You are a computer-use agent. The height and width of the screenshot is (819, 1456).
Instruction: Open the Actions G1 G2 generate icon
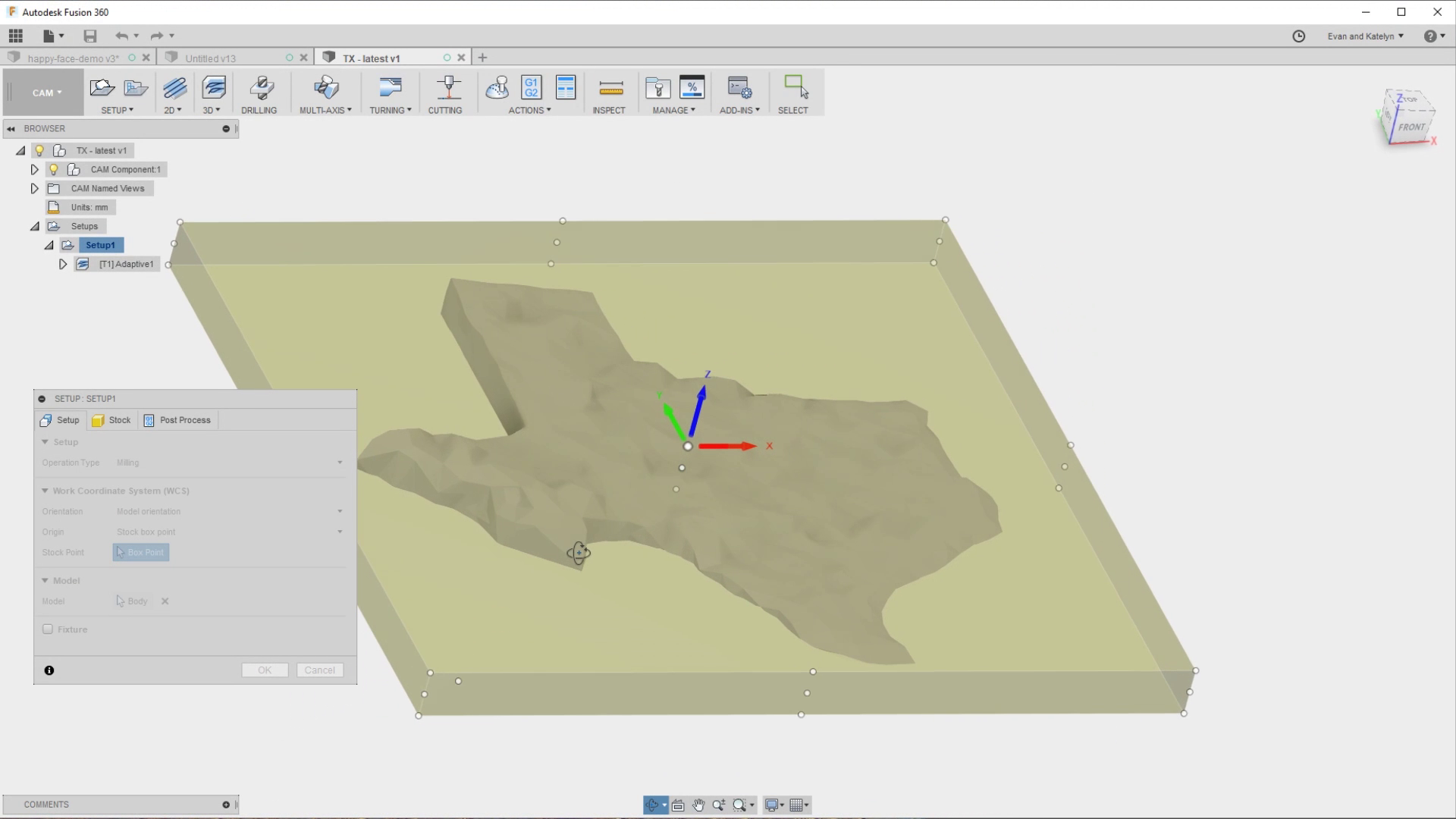point(530,88)
